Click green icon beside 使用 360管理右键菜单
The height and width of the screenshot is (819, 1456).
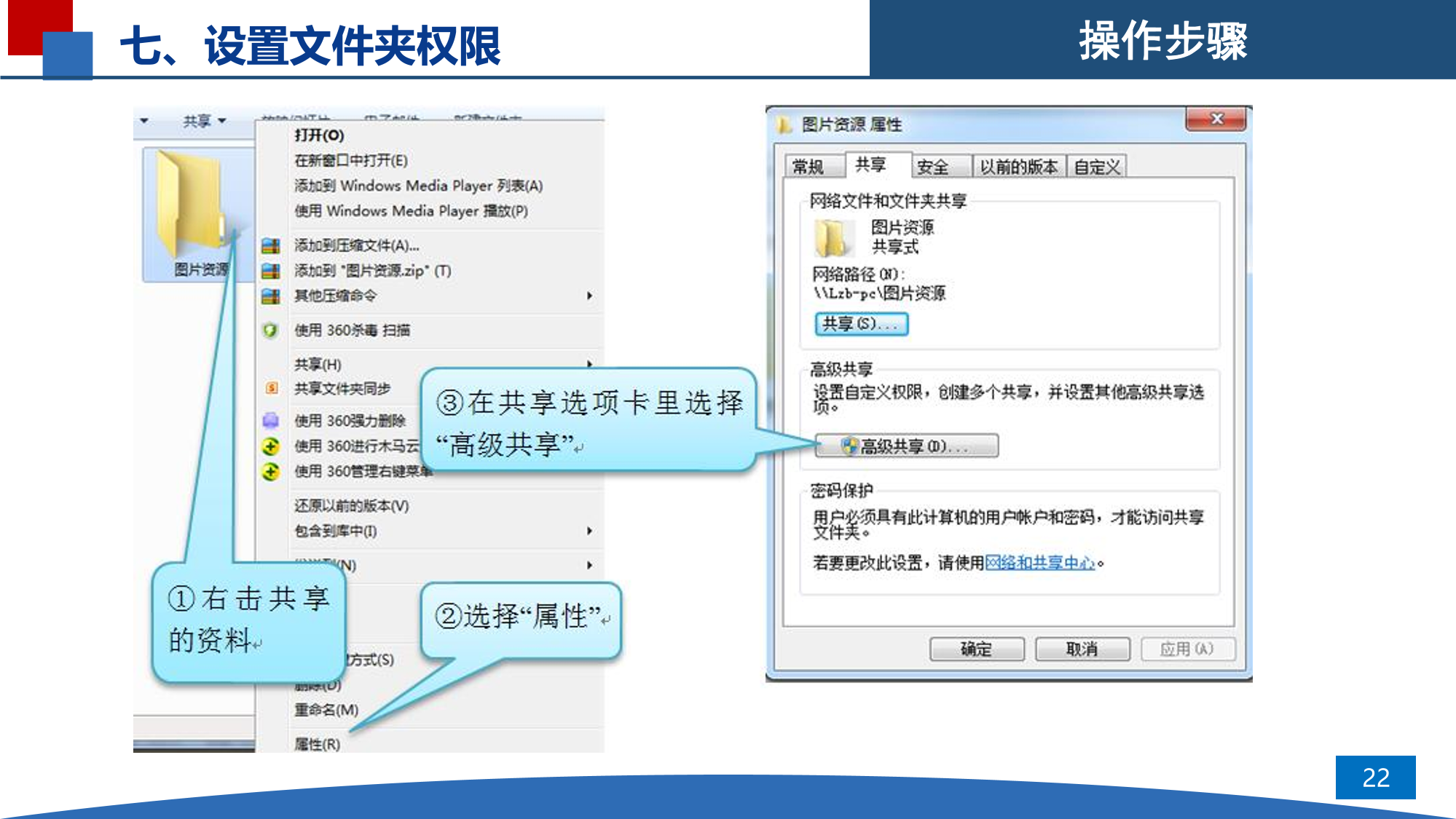pyautogui.click(x=271, y=472)
